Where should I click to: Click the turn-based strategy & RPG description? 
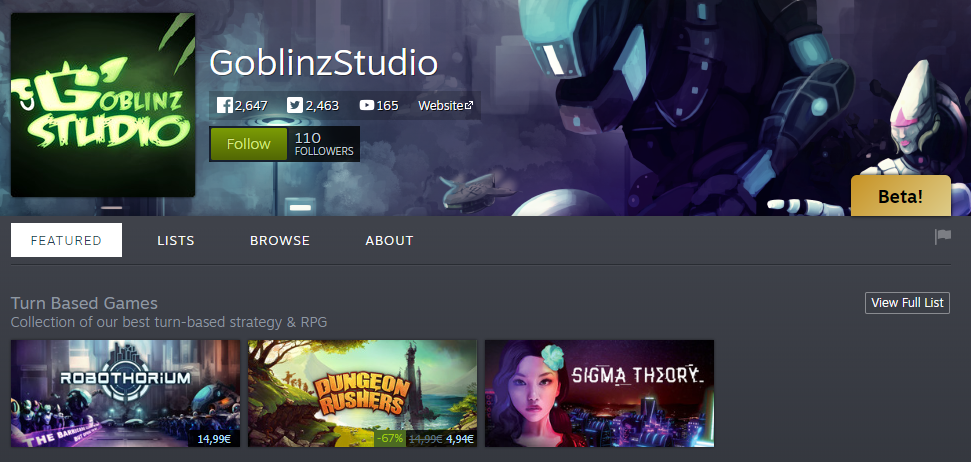click(169, 323)
